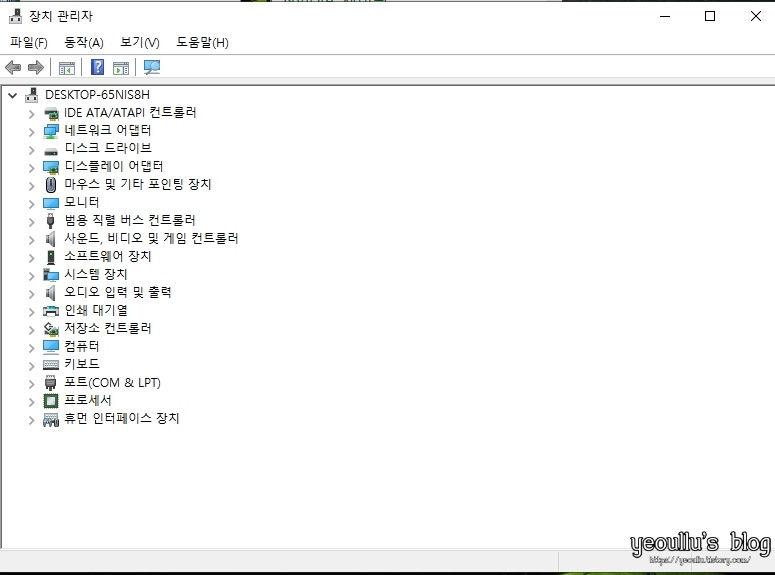Screen dimensions: 775x575
Task: Maximize the 장치 관리자 window
Action: click(x=710, y=16)
